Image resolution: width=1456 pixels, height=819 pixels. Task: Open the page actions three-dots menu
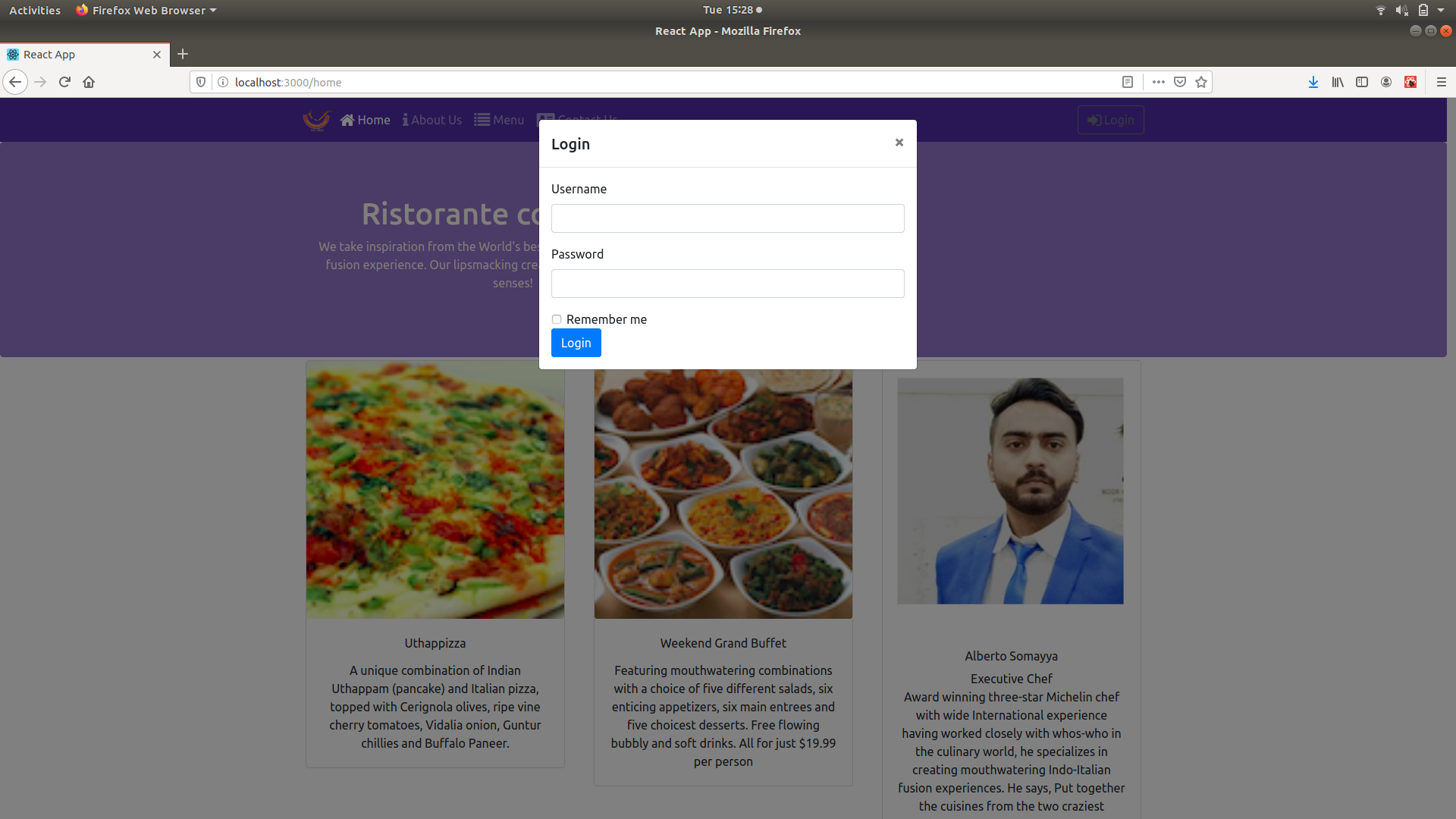click(x=1158, y=82)
